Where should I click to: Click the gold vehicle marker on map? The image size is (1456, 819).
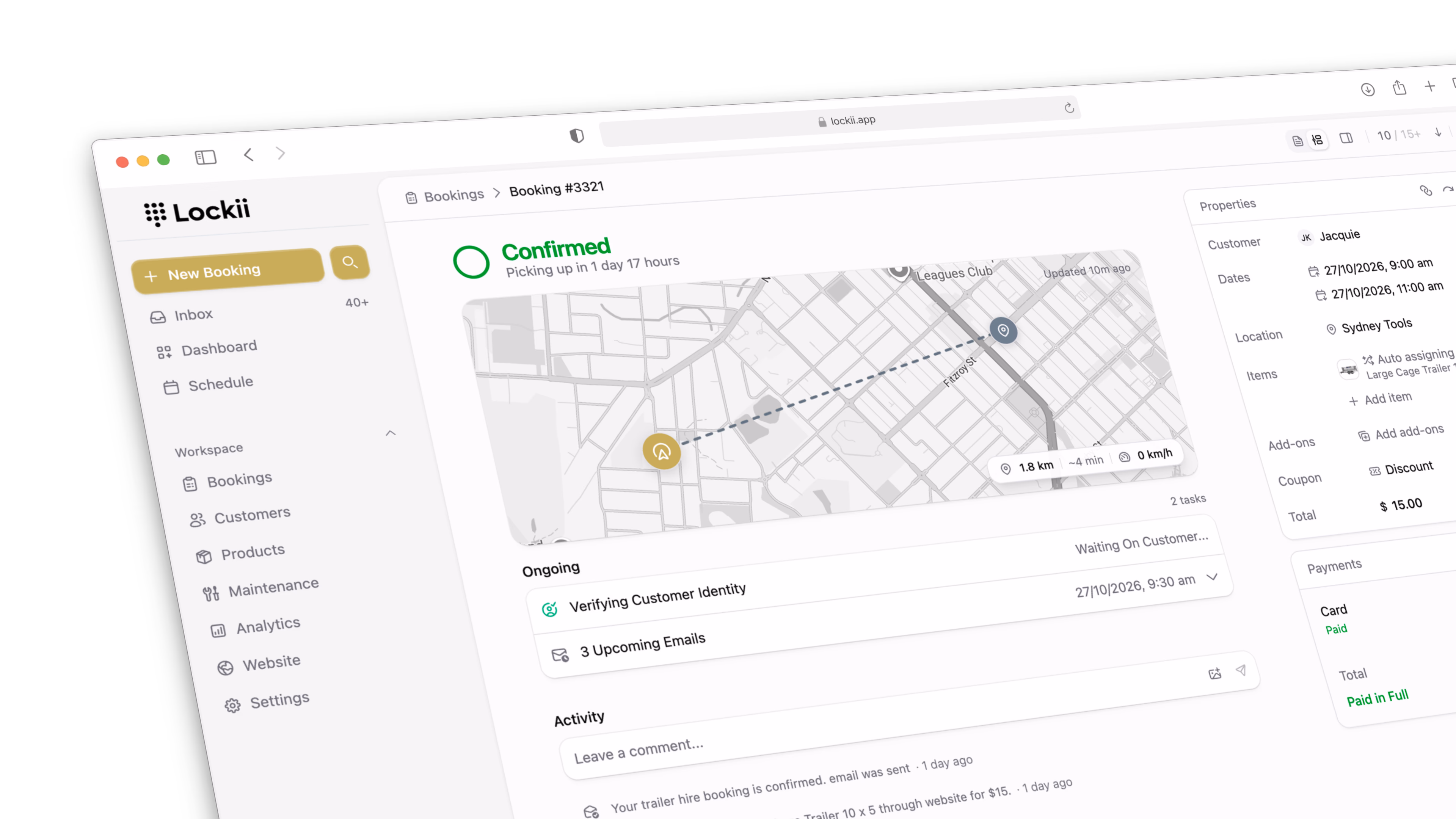661,451
